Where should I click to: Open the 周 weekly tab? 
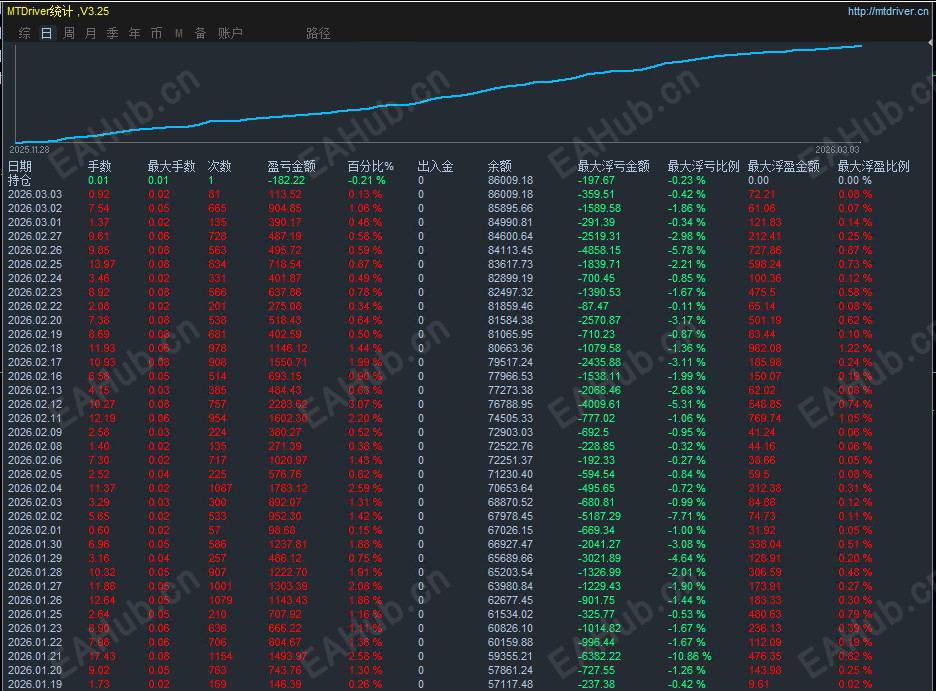69,33
